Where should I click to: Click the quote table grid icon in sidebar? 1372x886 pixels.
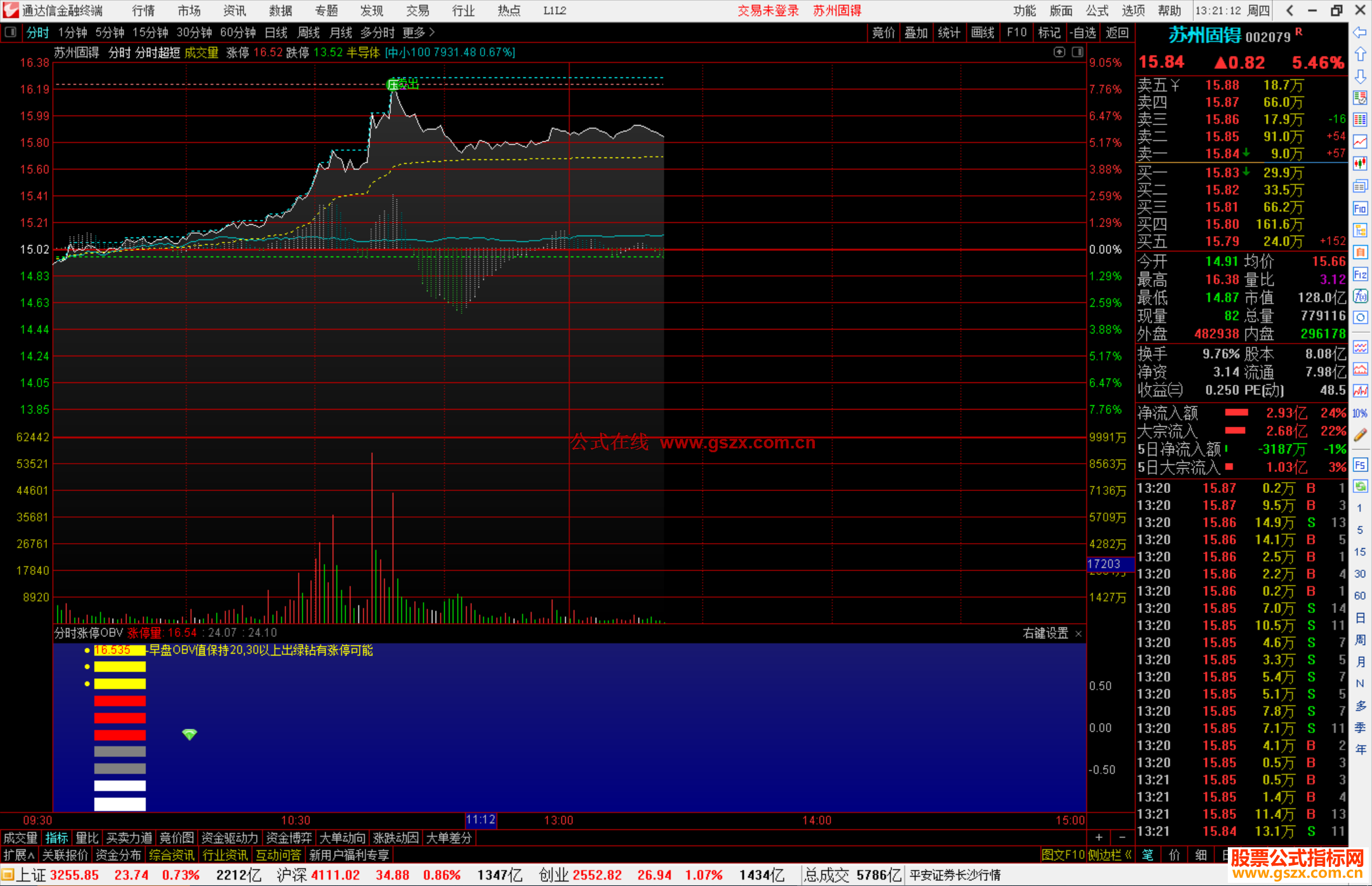(x=1360, y=120)
